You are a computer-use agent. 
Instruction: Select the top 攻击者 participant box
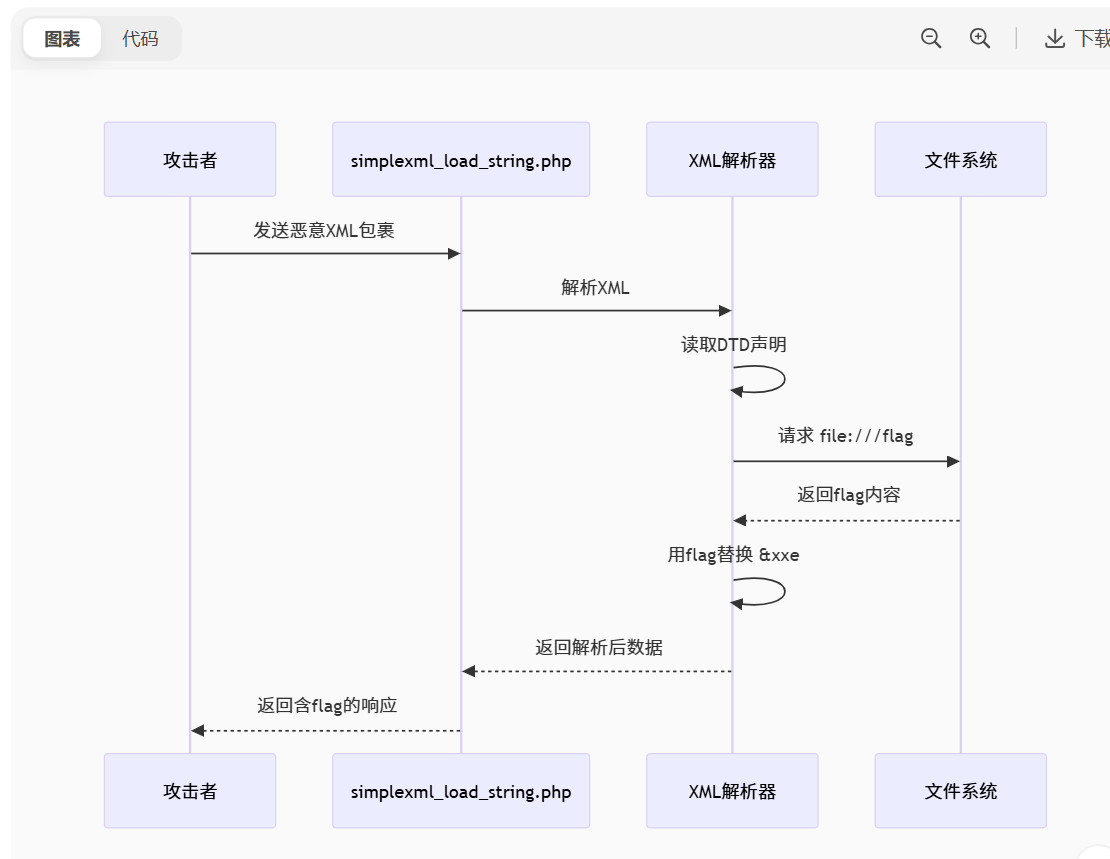coord(190,160)
